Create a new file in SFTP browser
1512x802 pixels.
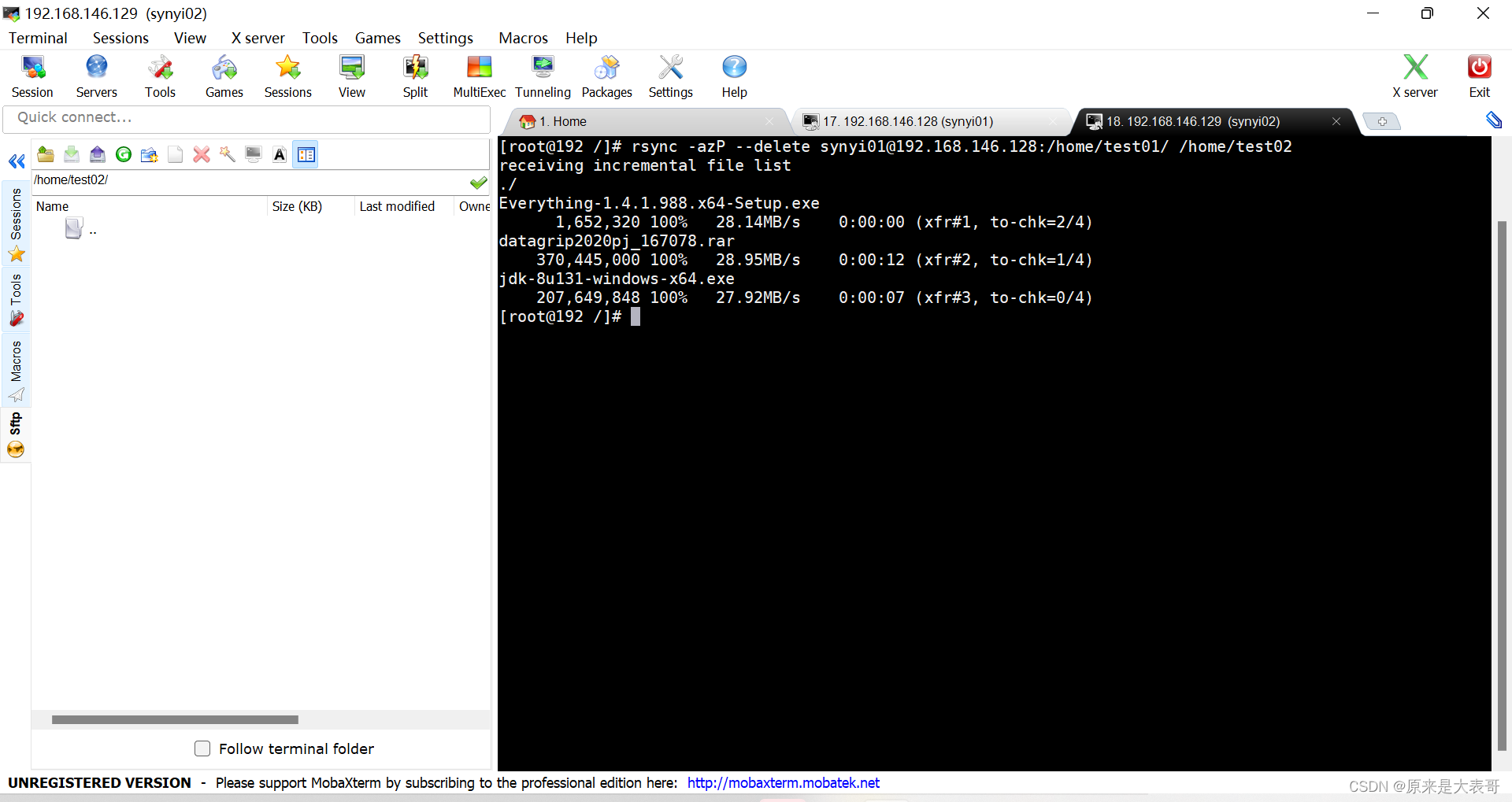(x=176, y=154)
